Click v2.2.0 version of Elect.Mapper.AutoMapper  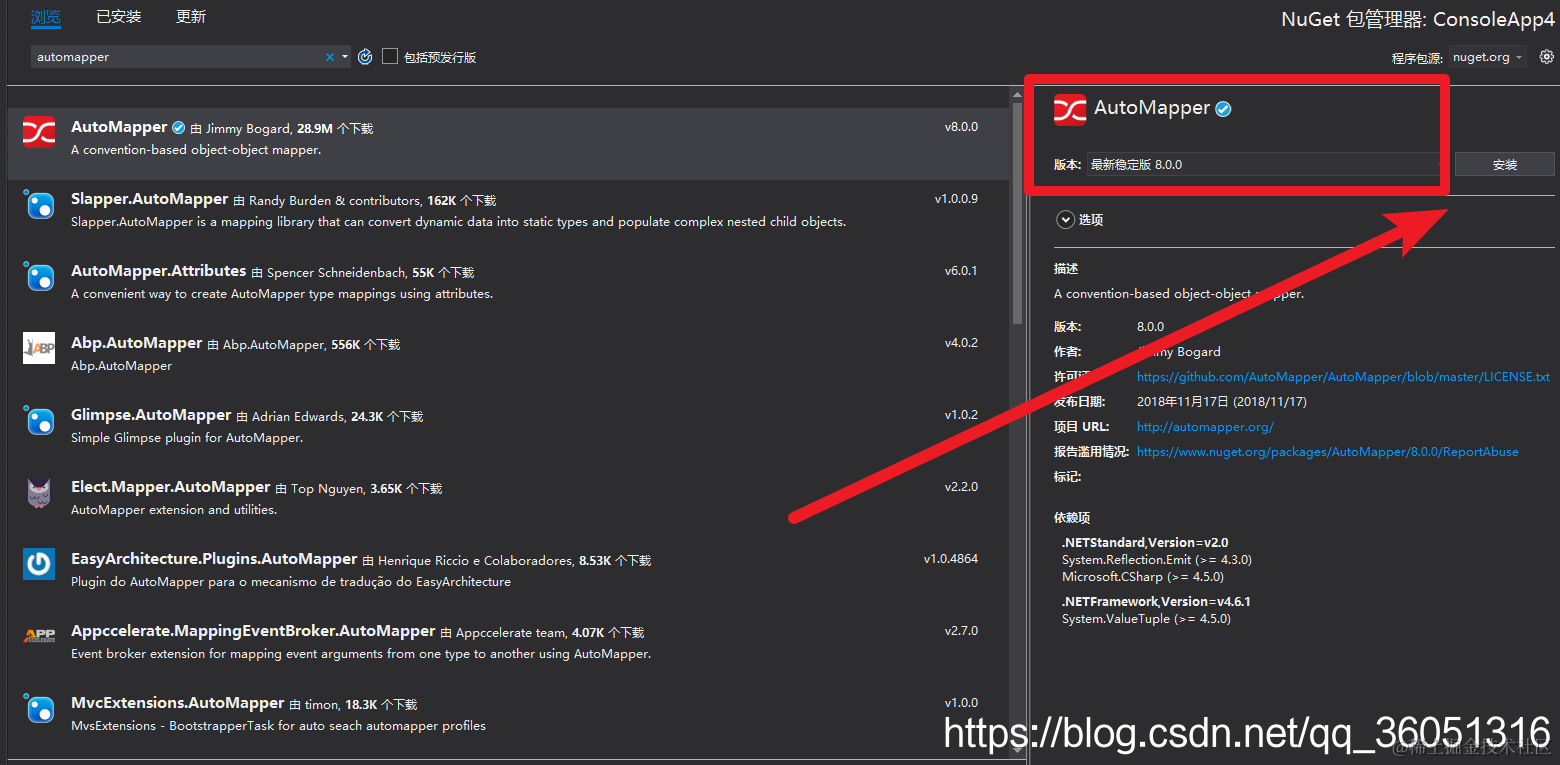pos(961,487)
